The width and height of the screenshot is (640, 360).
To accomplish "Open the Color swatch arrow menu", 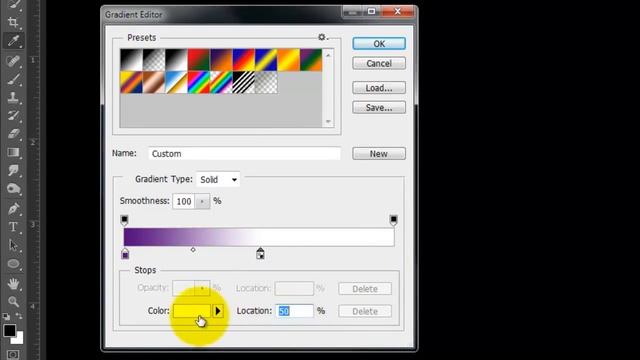I will 218,311.
